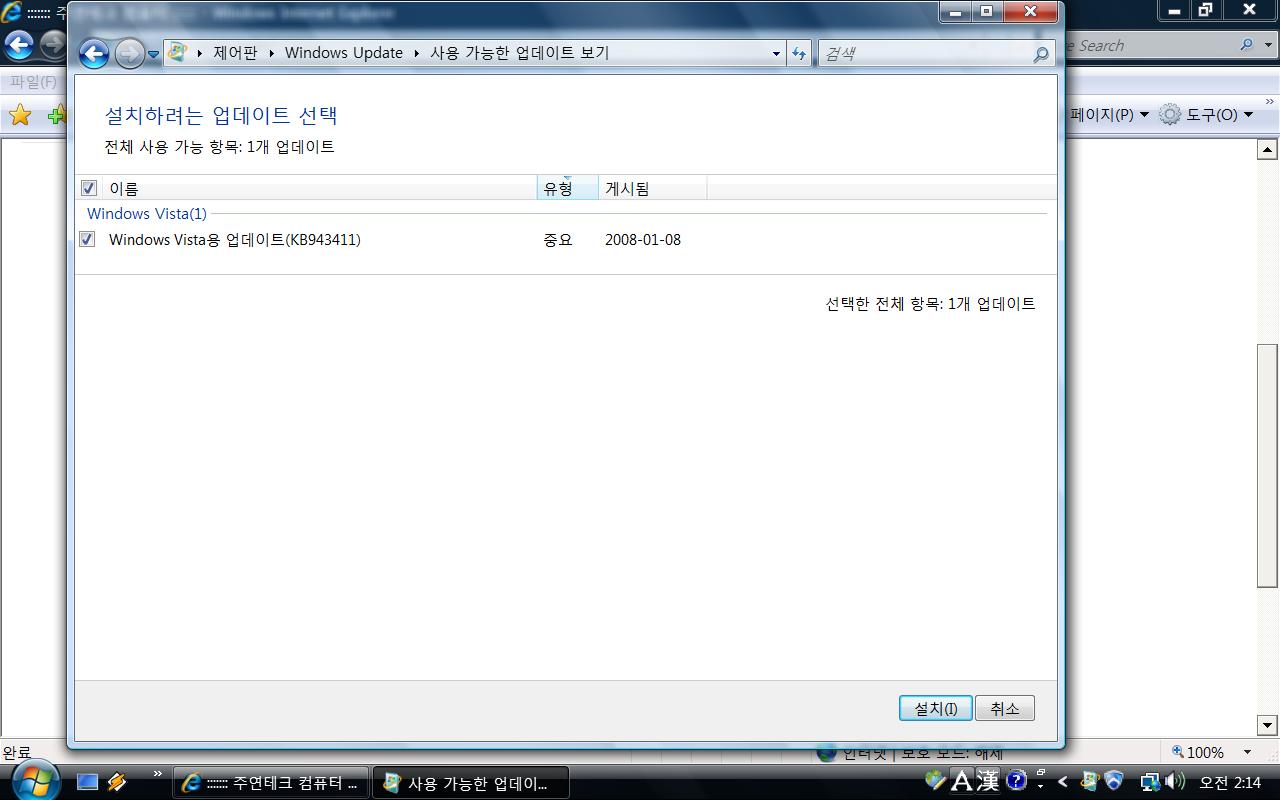The height and width of the screenshot is (800, 1280).
Task: Toggle the select-all checkbox beside 이름 header
Action: coord(88,188)
